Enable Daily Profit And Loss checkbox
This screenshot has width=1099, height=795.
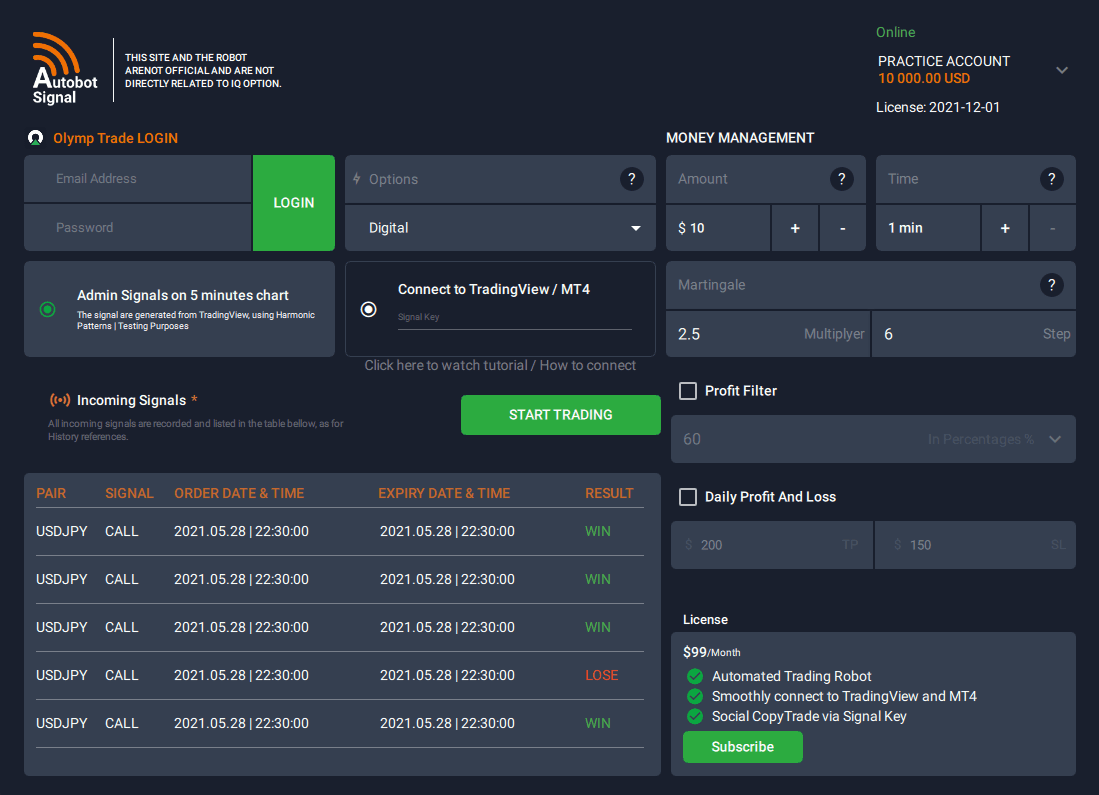pos(688,497)
